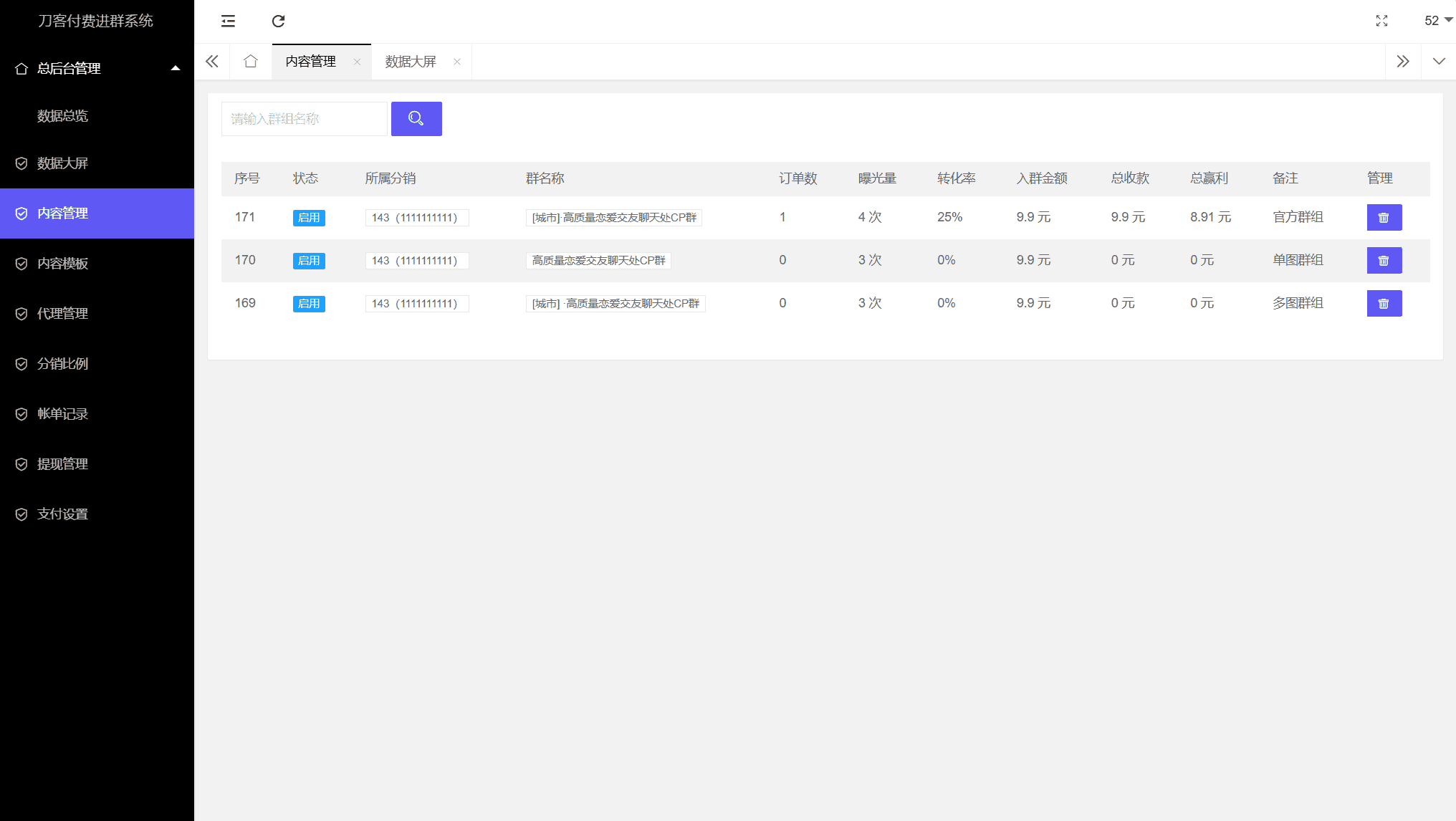Toggle 启用 status badge for row 170

pyautogui.click(x=309, y=260)
